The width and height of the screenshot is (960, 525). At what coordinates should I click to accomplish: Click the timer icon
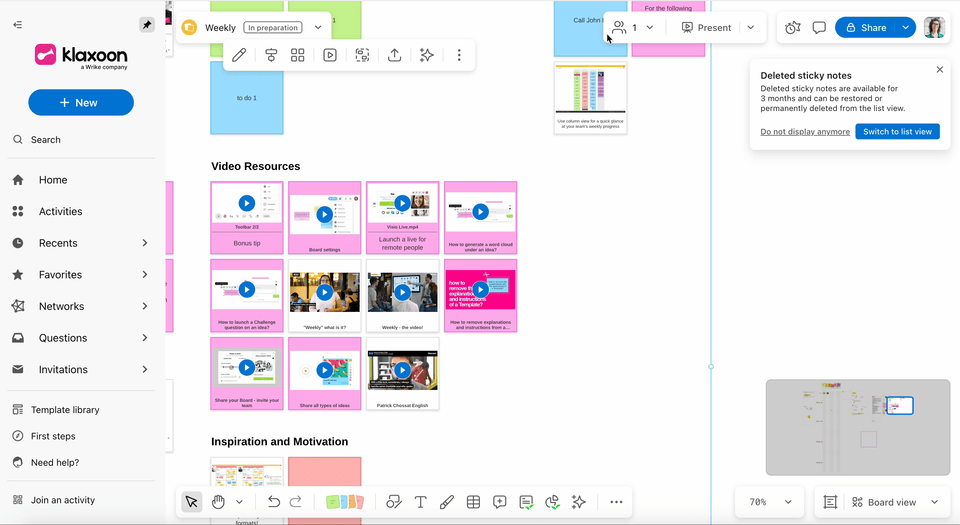pyautogui.click(x=793, y=28)
